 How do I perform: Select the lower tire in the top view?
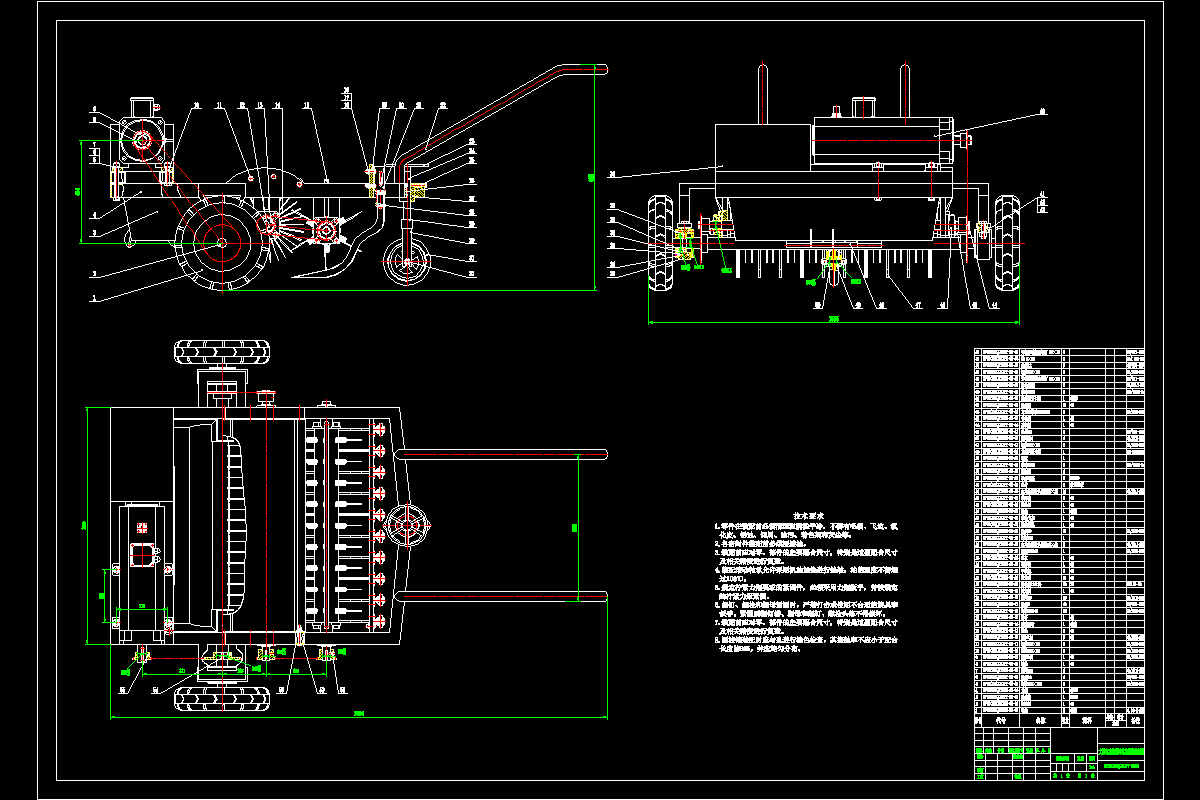point(223,698)
